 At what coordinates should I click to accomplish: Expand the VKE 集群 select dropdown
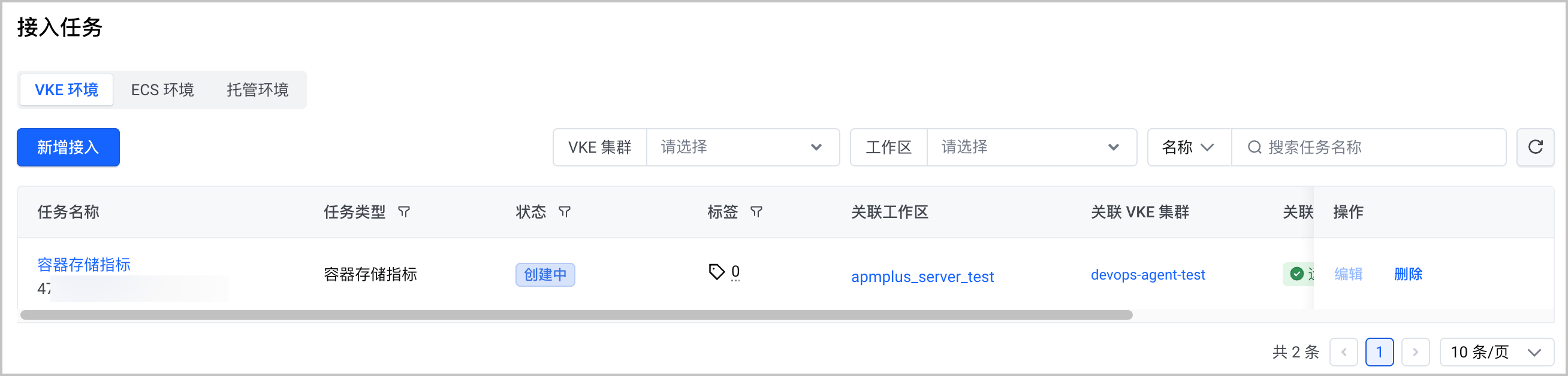[x=743, y=147]
